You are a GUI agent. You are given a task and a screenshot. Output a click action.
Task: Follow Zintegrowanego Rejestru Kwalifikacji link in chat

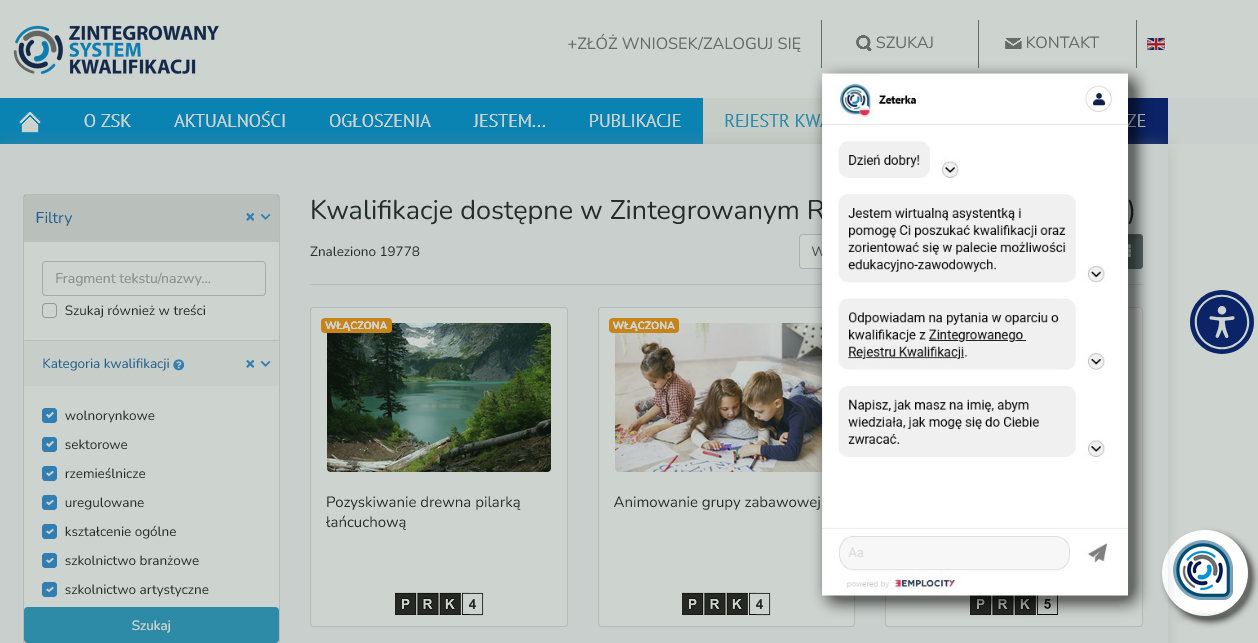(x=937, y=343)
